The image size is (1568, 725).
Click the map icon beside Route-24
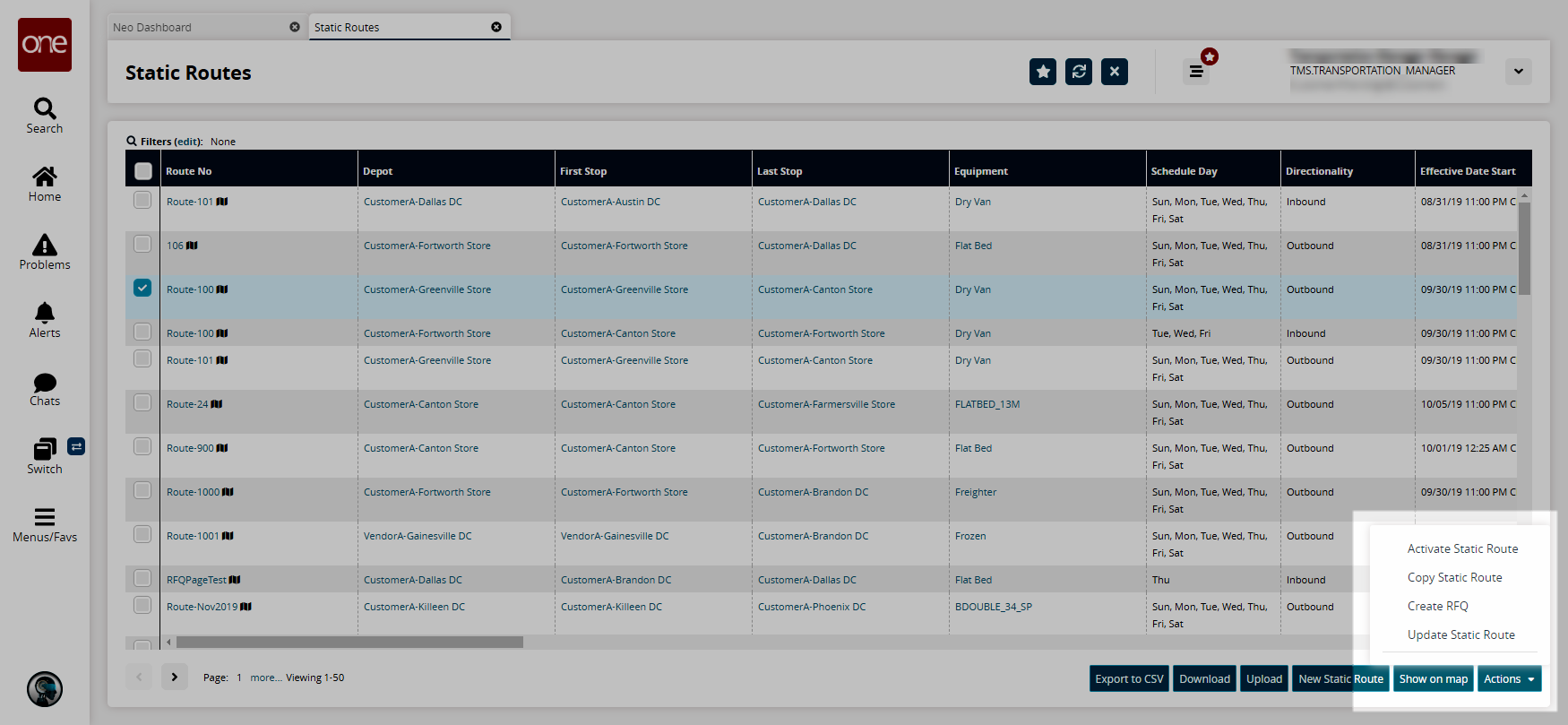tap(217, 404)
